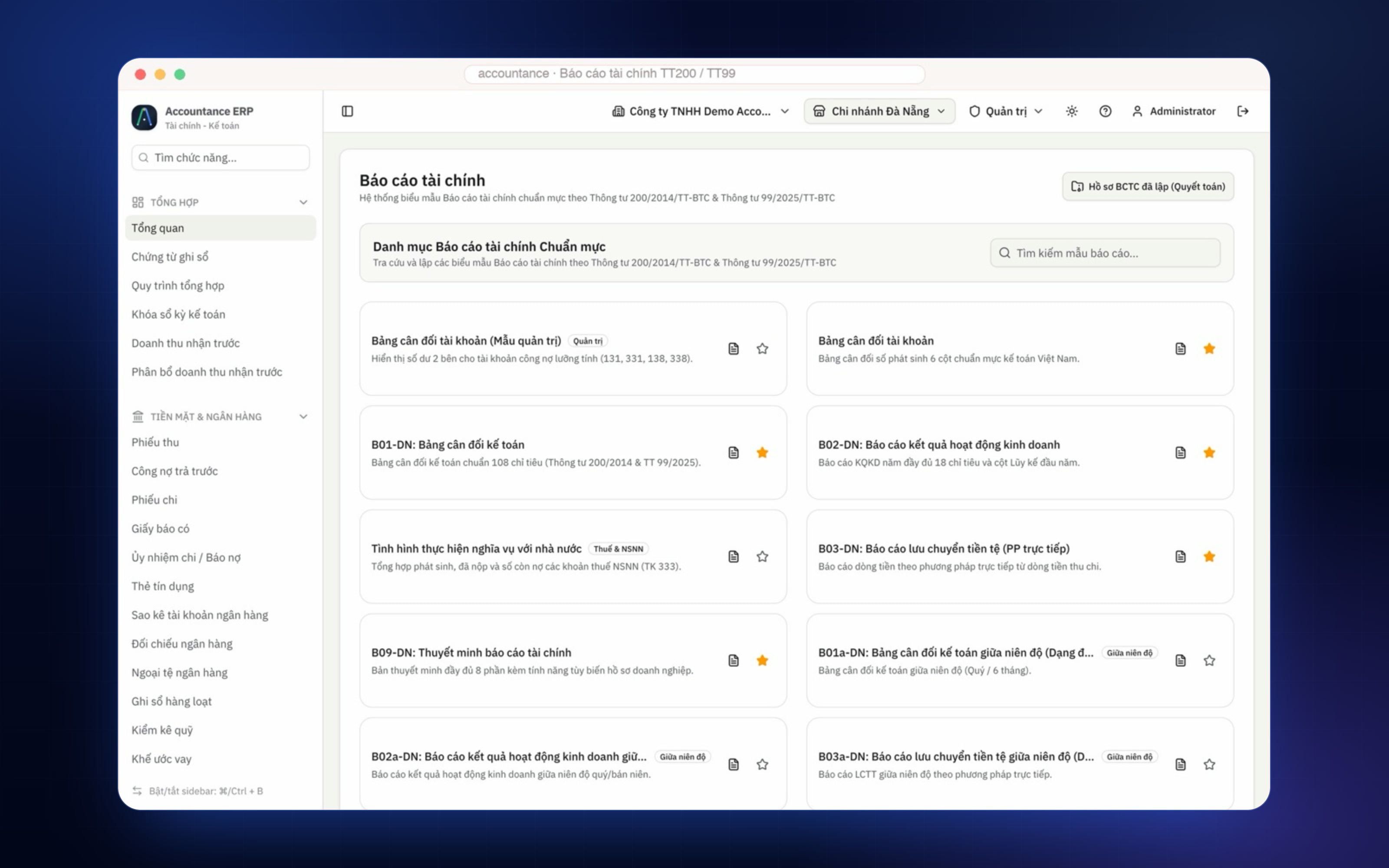Image resolution: width=1389 pixels, height=868 pixels.
Task: Open document icon for B01-DN card
Action: click(x=734, y=452)
